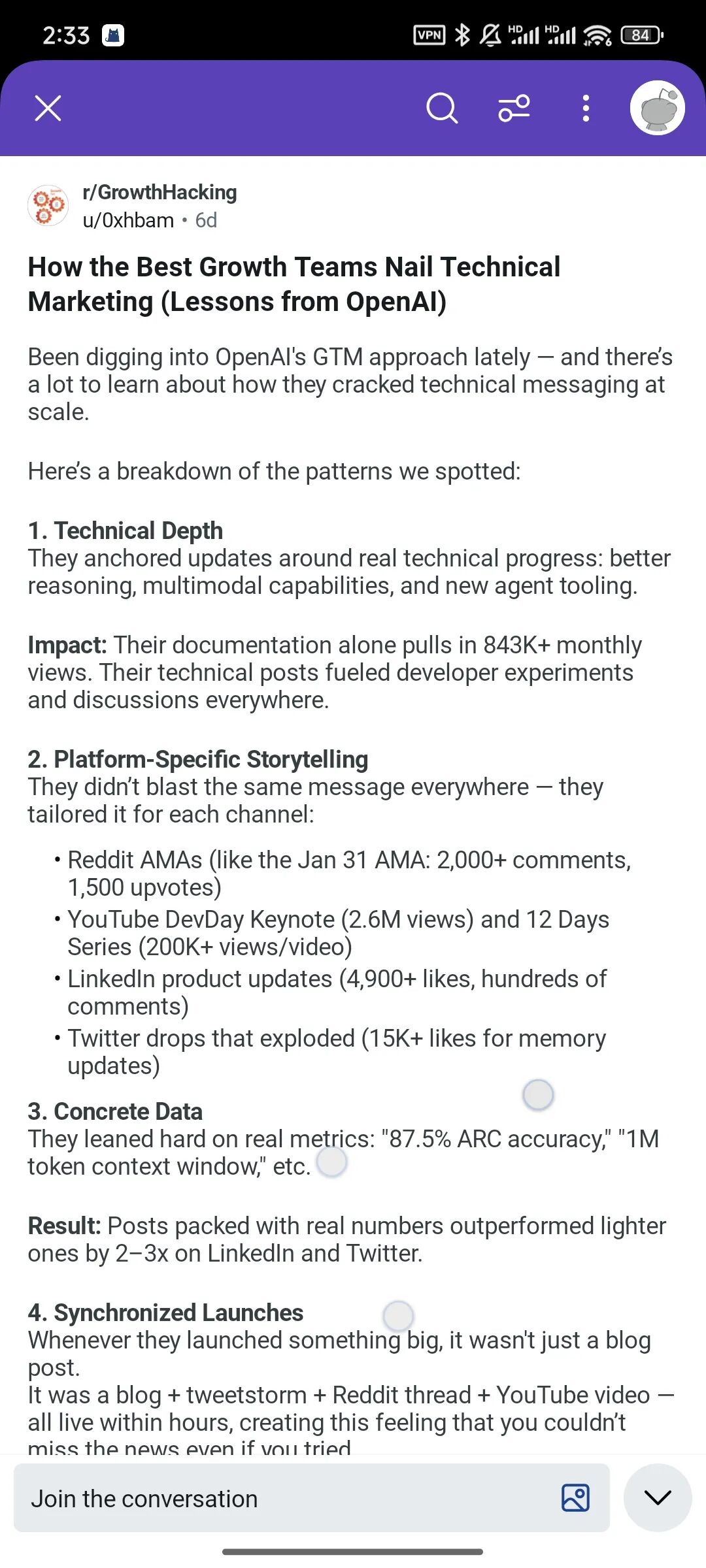The image size is (706, 1568).
Task: Tap the Technical Depth heading
Action: 125,531
